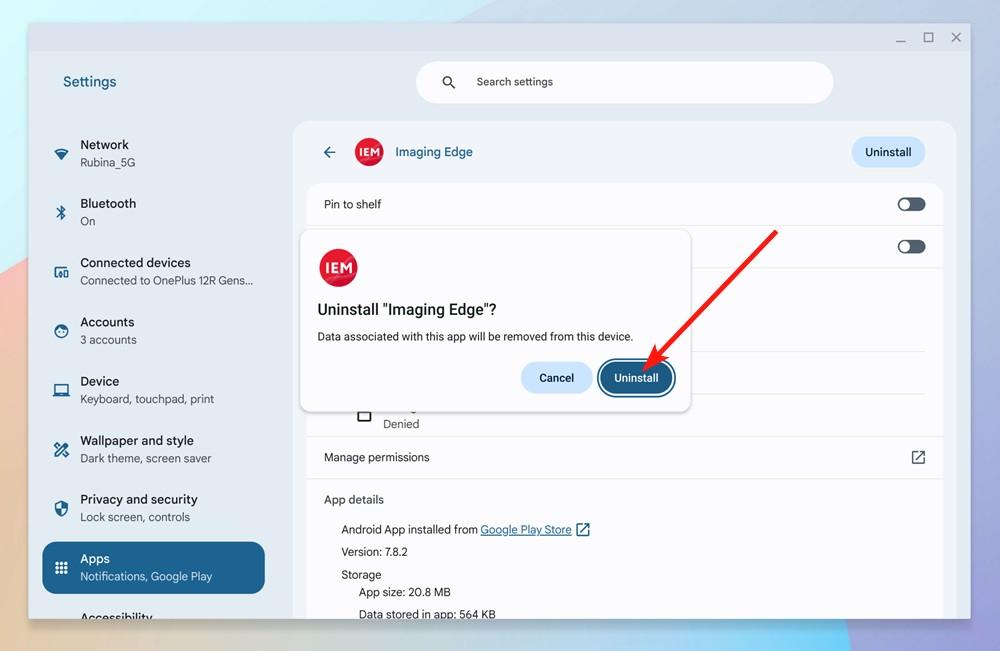
Task: Click the 'App details' heading
Action: pos(354,500)
